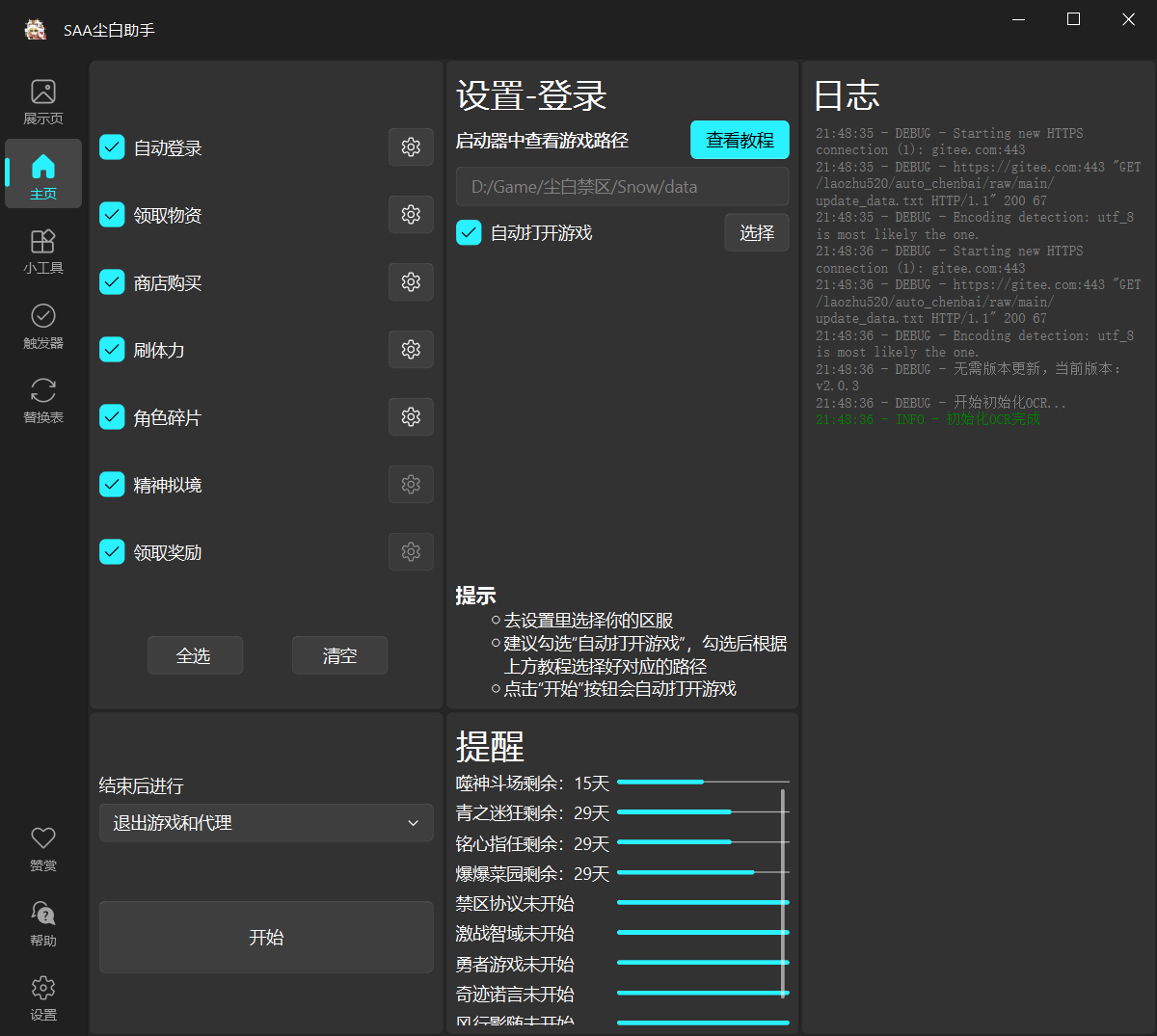The width and height of the screenshot is (1157, 1036).
Task: Click the 爆爆菜园剩余 progress bar
Action: pos(703,872)
